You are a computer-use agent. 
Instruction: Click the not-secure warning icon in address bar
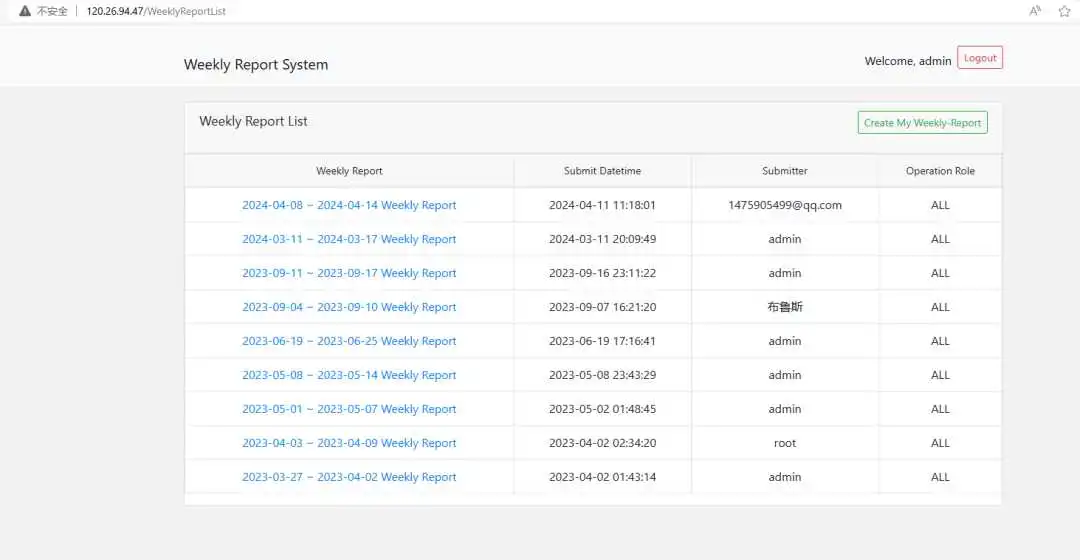25,11
